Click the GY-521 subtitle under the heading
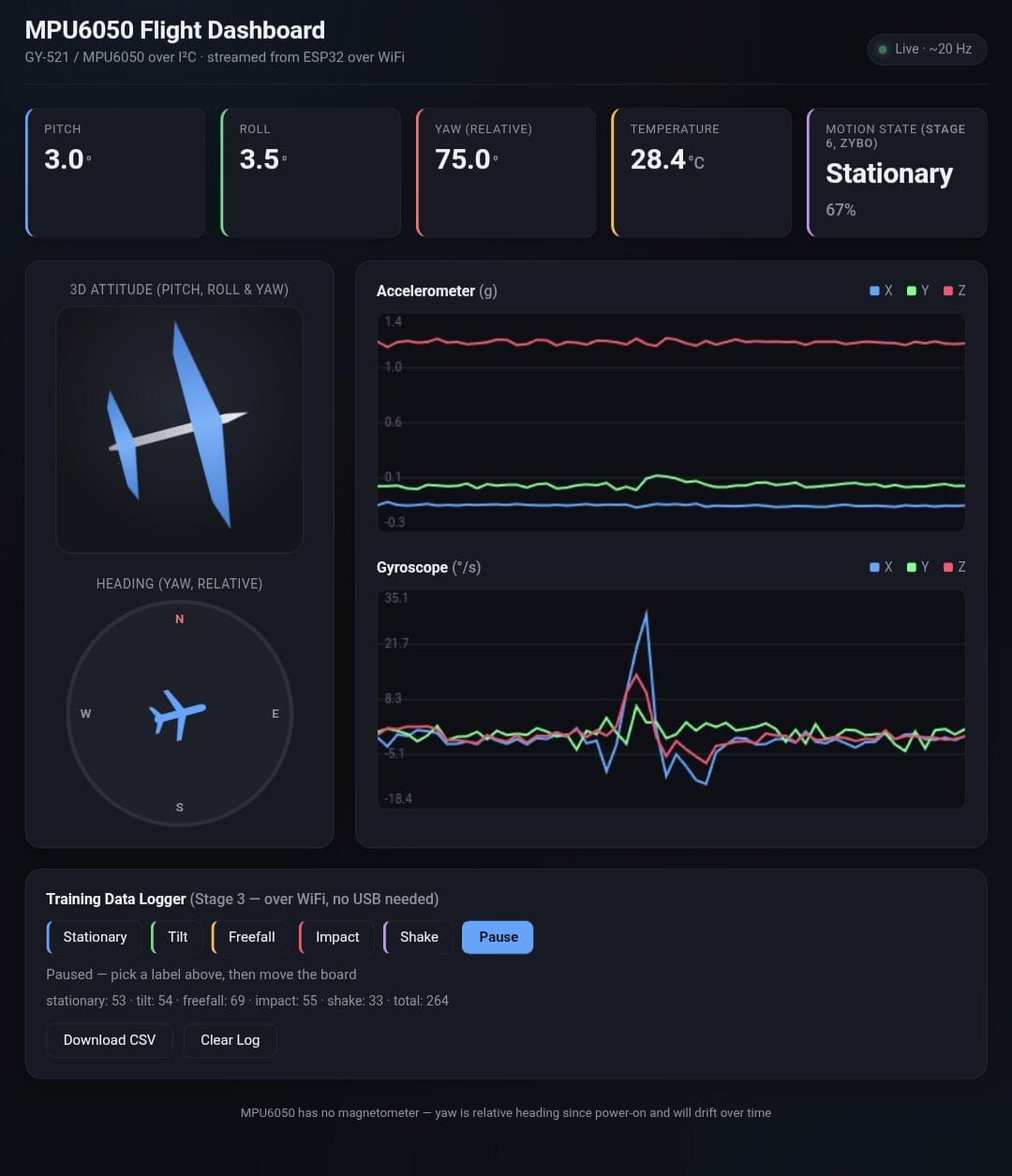Image resolution: width=1012 pixels, height=1176 pixels. 215,57
